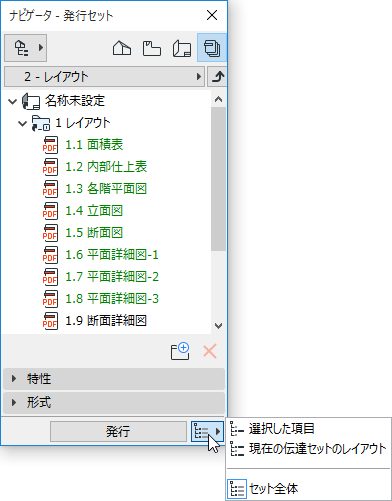Select tree item '1.7 平面詳細図-2'
The image size is (392, 501).
click(112, 277)
